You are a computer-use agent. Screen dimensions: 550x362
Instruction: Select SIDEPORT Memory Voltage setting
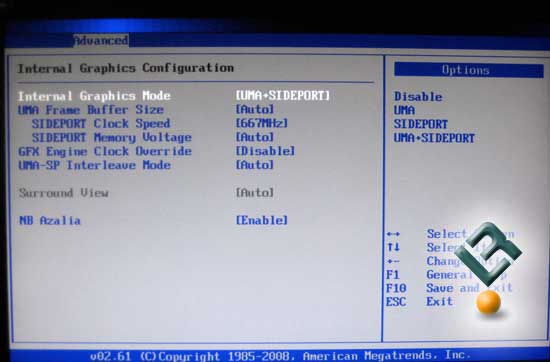[112, 138]
